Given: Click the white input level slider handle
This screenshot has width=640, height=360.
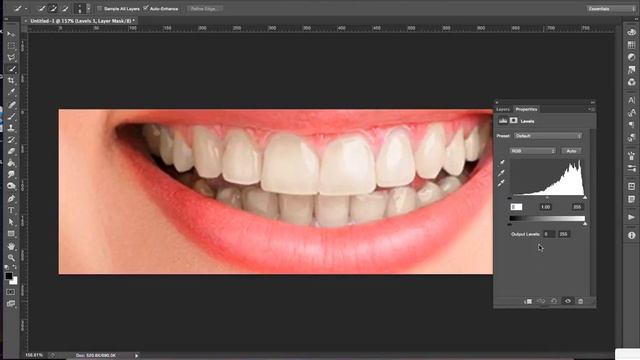Looking at the screenshot, I should tap(585, 198).
